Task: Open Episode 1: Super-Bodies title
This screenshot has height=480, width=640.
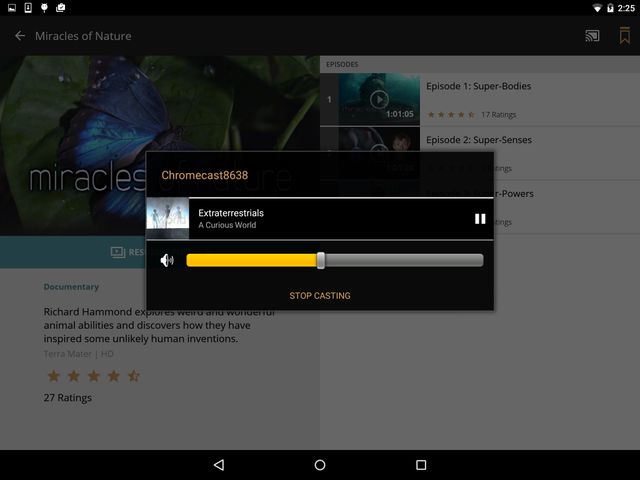Action: [478, 86]
